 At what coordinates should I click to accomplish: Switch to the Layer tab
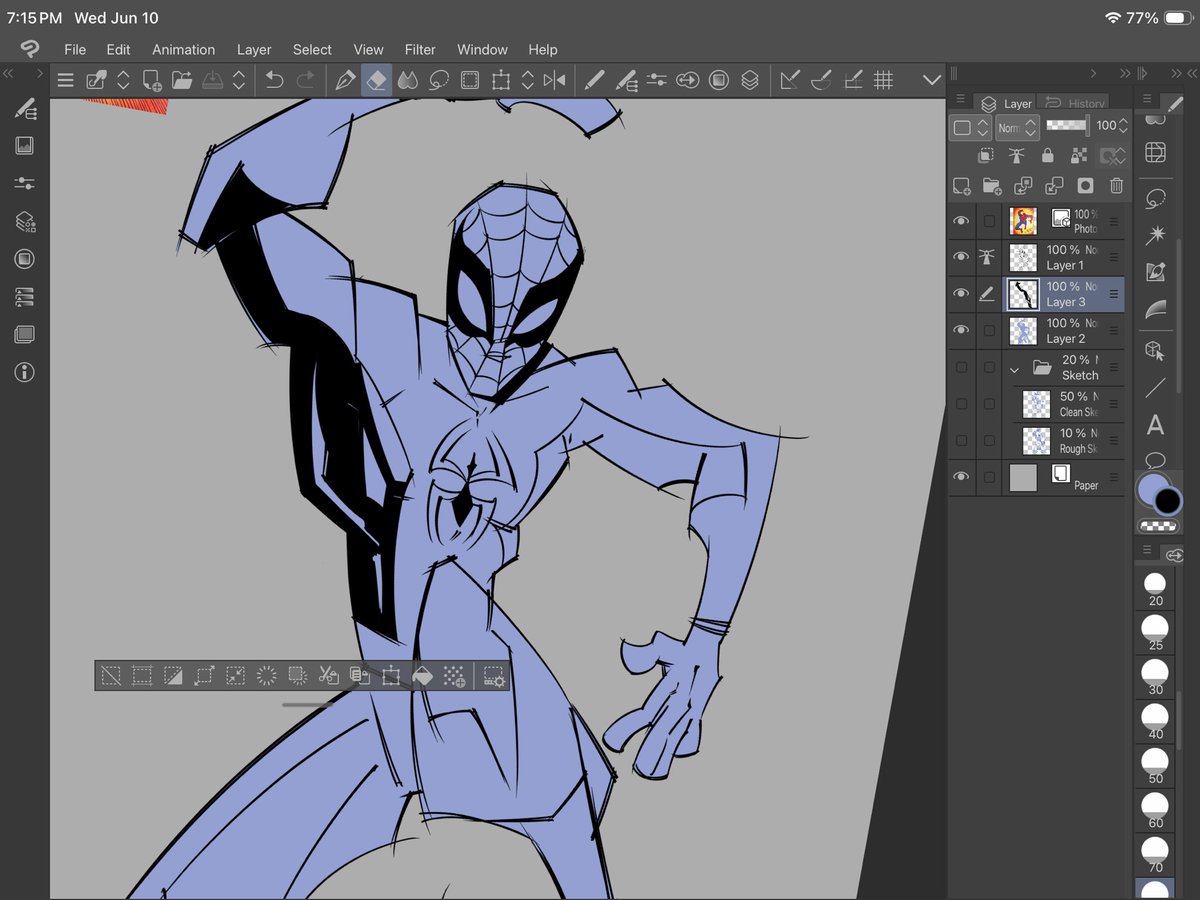(1007, 103)
